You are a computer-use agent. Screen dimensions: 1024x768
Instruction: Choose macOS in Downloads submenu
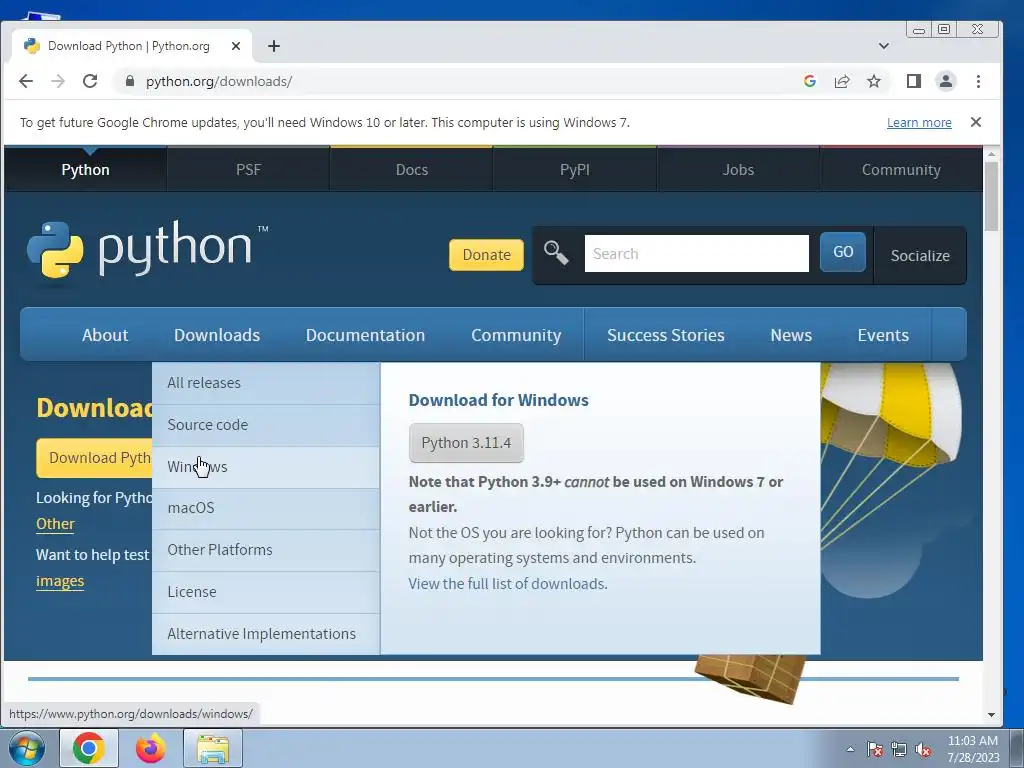click(266, 508)
